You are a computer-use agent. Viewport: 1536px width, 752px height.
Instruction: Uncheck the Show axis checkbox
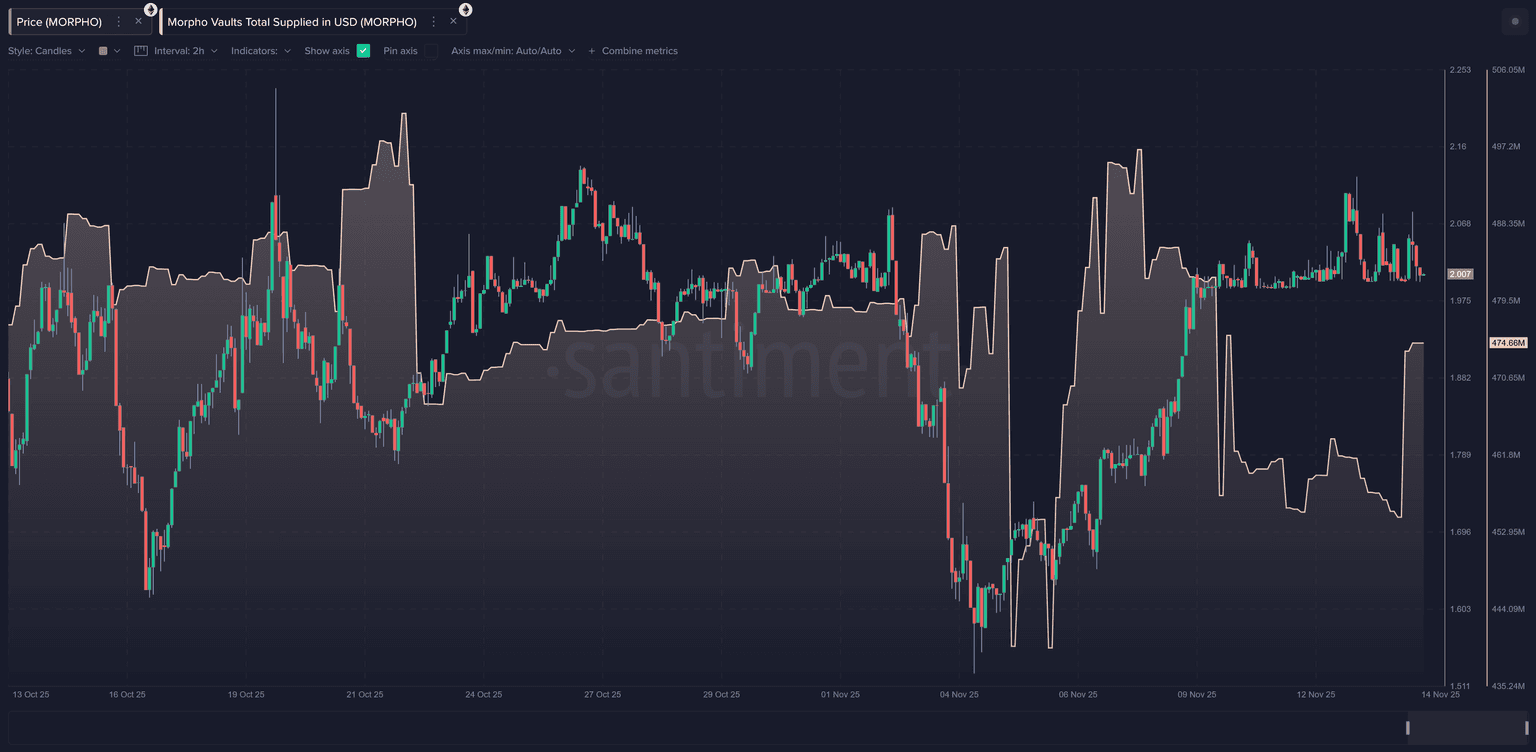363,51
